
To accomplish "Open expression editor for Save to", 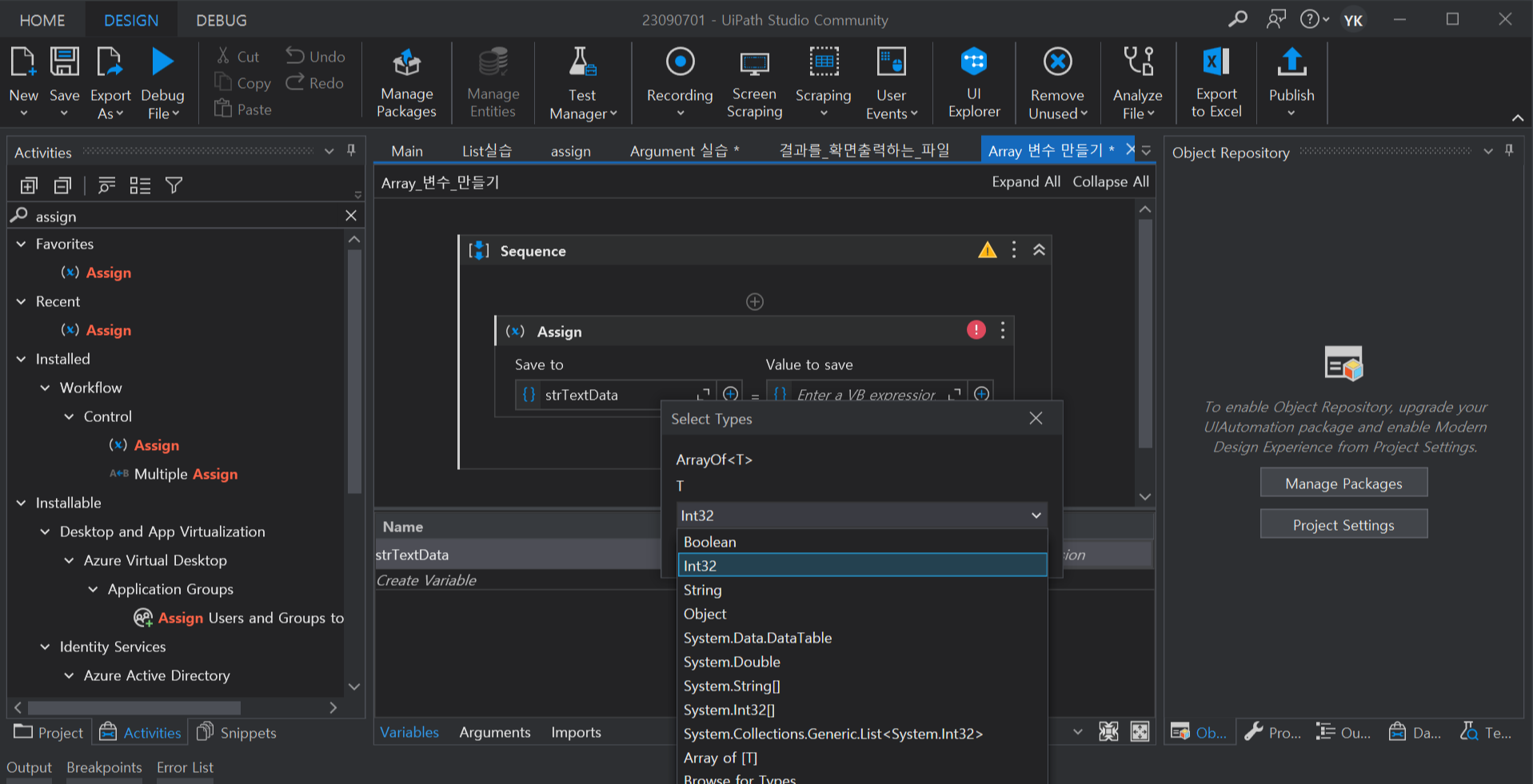I will 704,394.
